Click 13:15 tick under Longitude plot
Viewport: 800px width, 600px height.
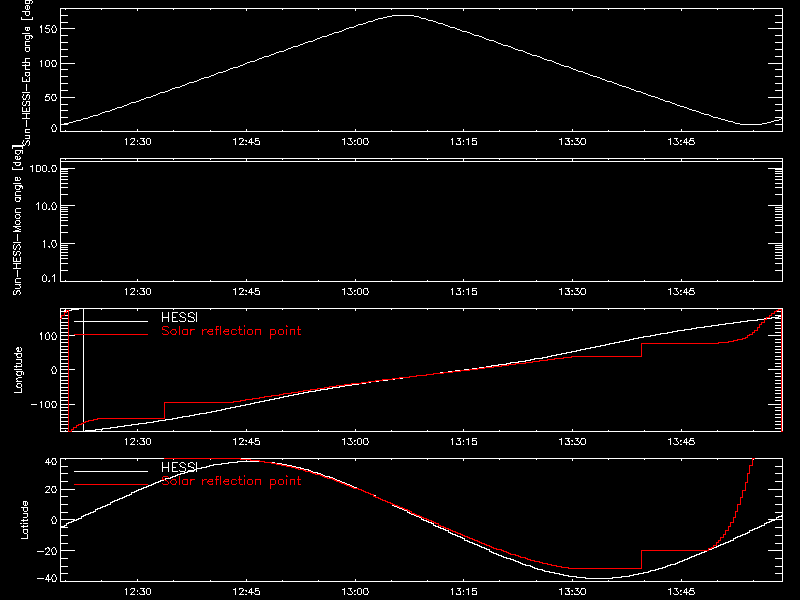464,441
